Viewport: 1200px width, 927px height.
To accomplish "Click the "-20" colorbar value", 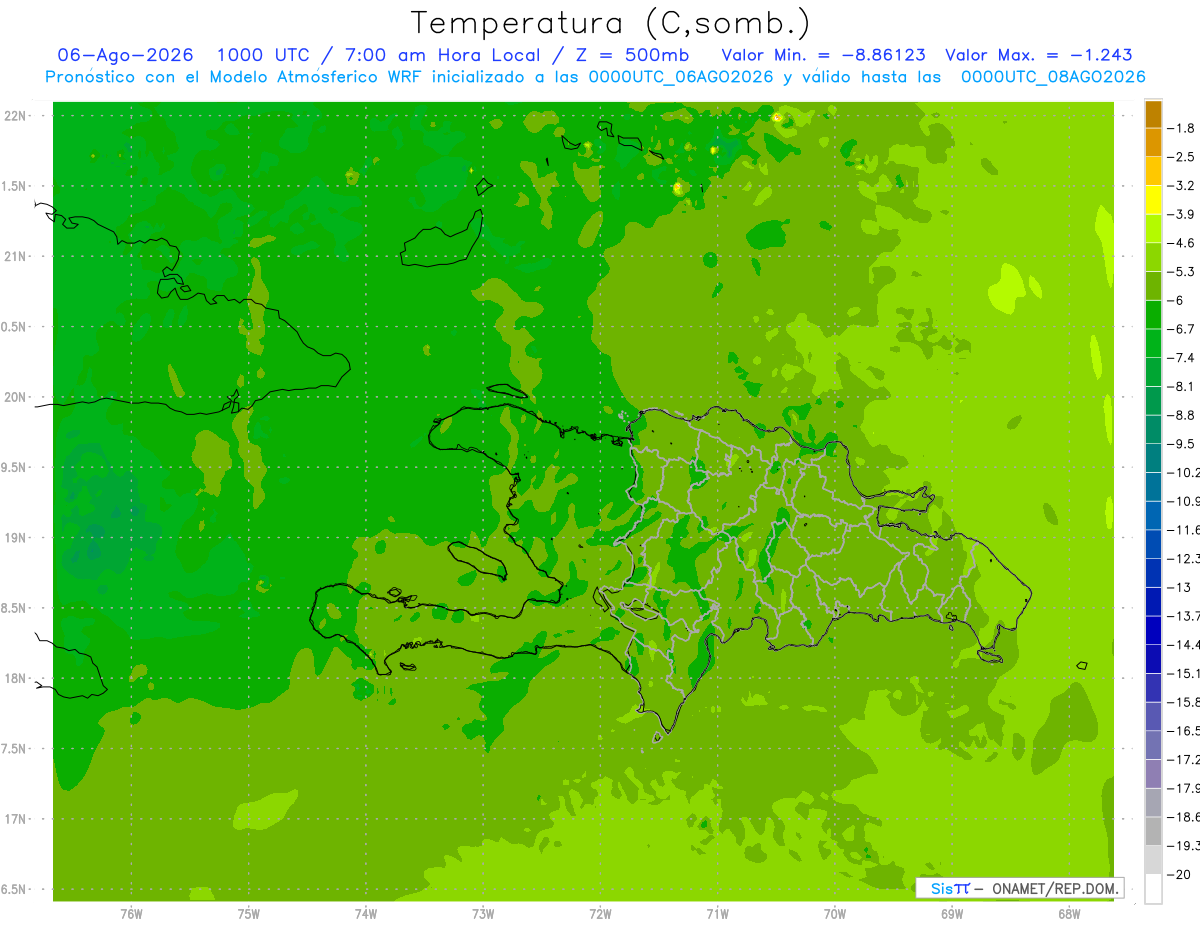I will 1180,874.
